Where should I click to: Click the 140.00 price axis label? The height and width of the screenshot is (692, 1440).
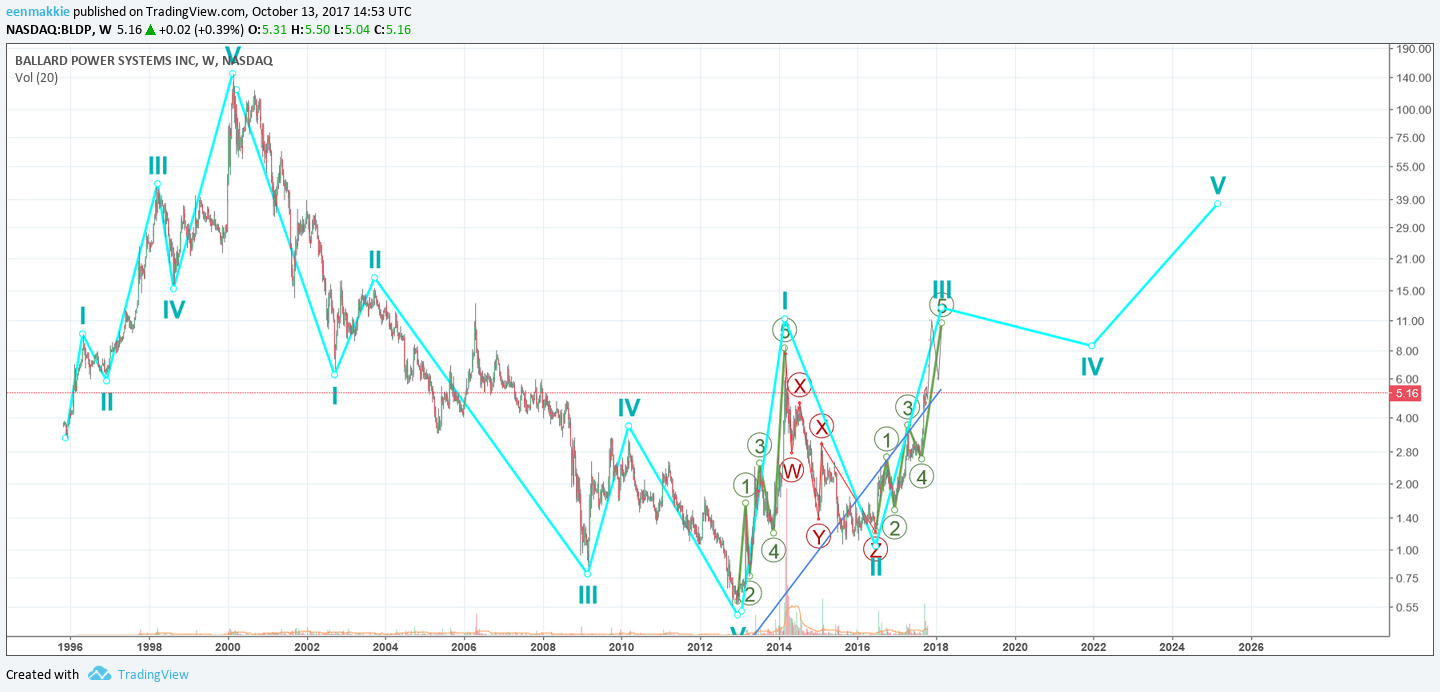point(1413,78)
